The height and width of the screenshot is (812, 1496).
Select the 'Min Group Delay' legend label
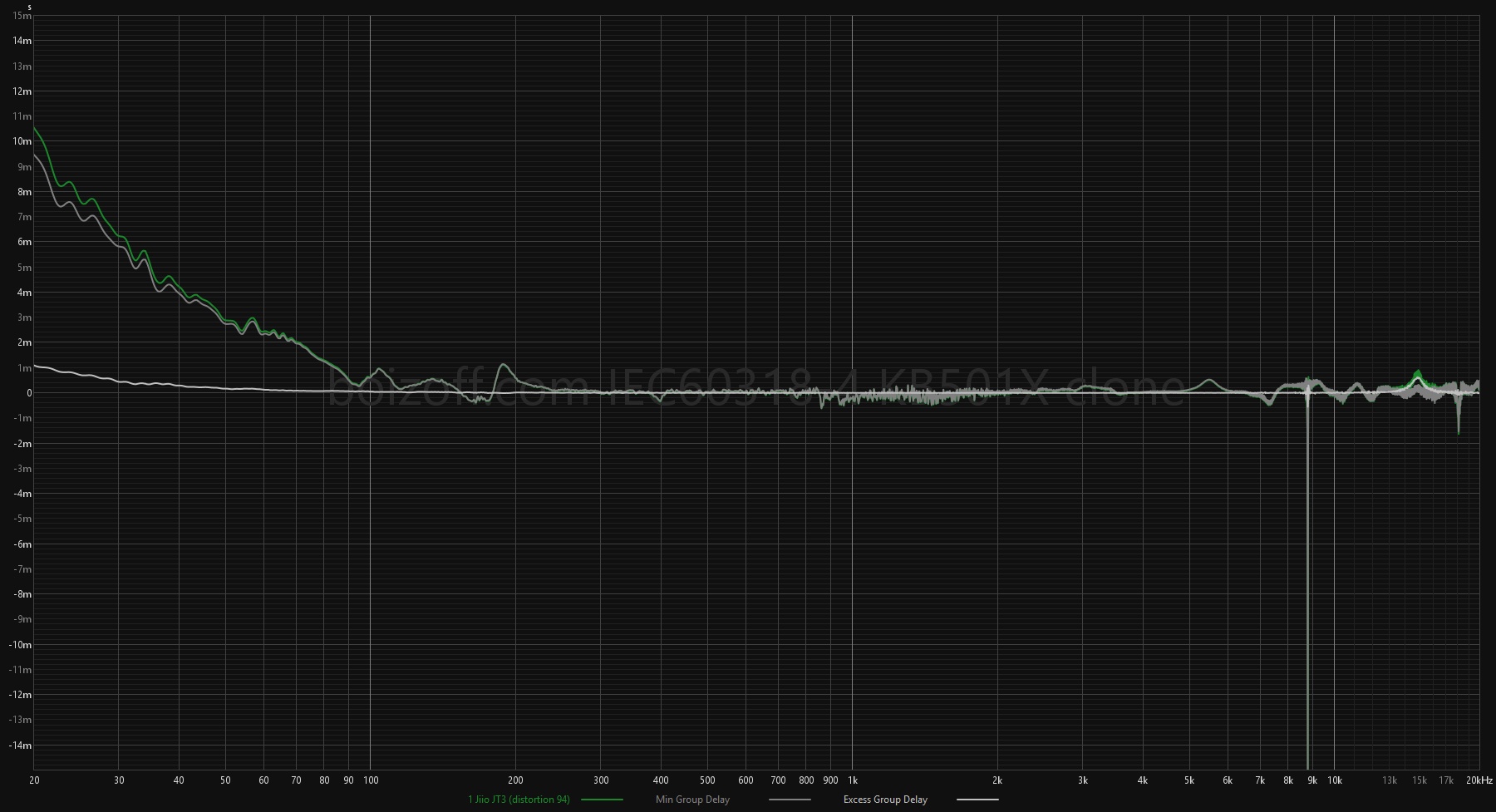pyautogui.click(x=692, y=800)
